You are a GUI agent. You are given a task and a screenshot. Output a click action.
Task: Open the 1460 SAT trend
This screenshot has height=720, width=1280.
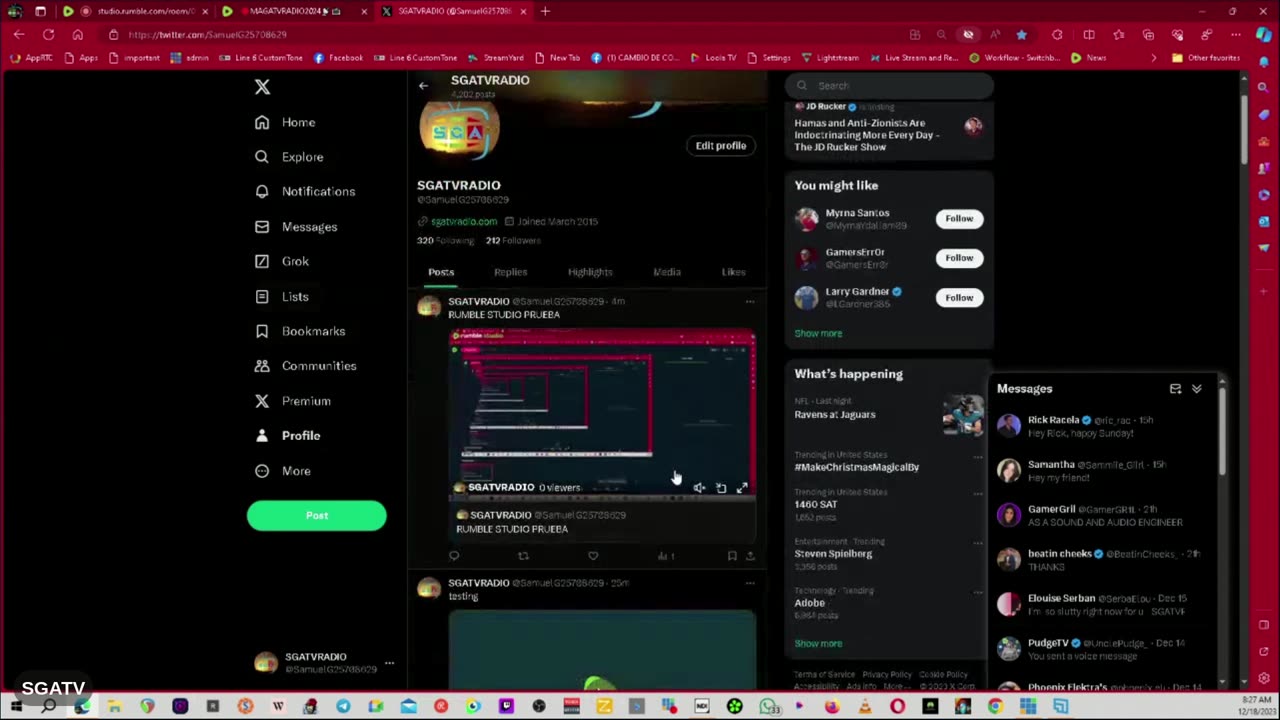pos(816,505)
